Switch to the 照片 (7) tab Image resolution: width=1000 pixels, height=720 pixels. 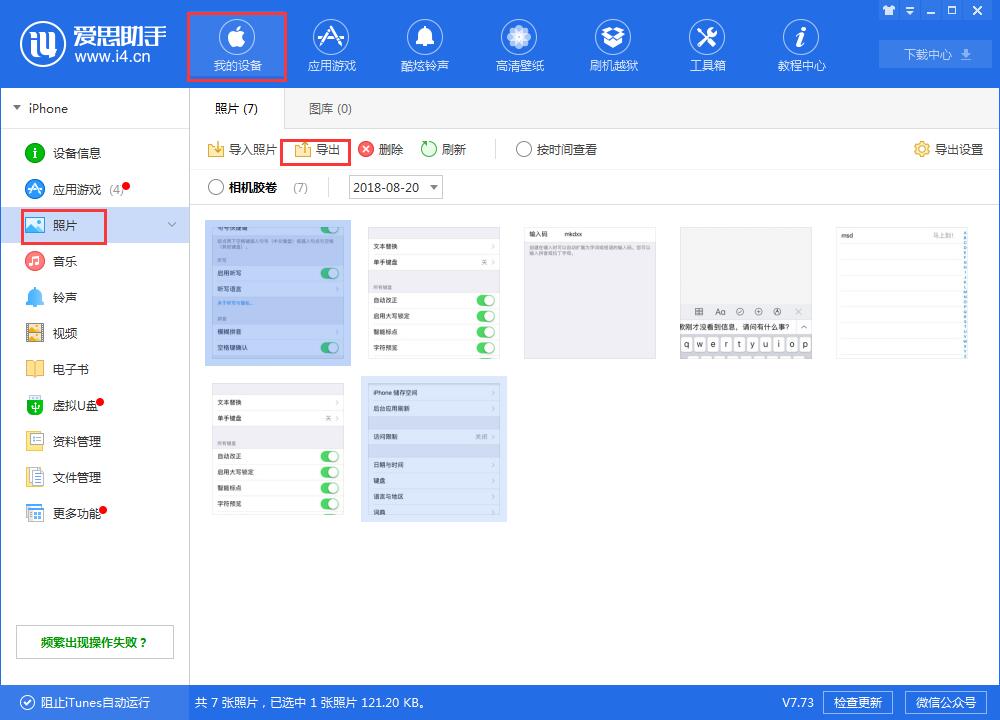pos(235,108)
